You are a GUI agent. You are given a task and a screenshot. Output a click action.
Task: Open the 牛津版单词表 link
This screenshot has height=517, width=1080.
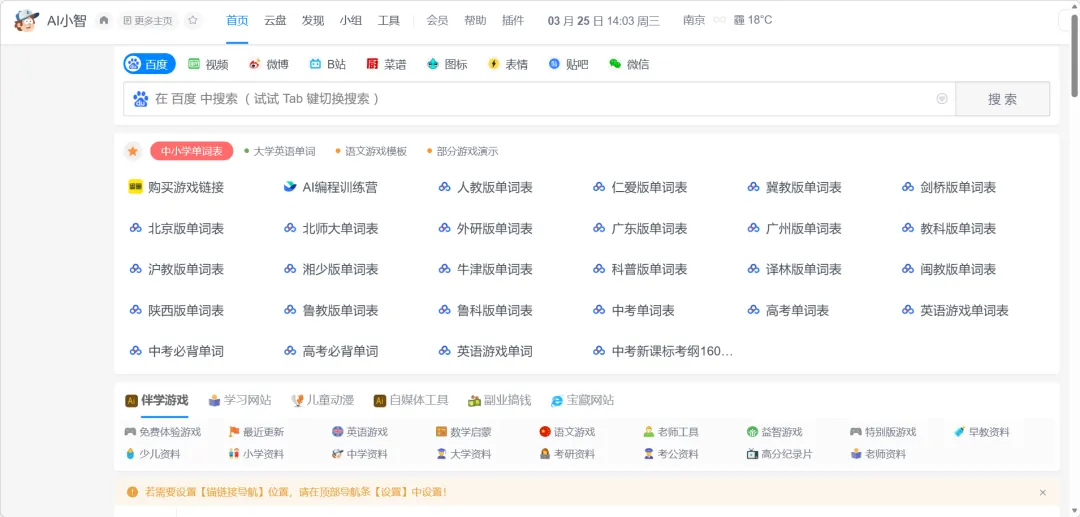(x=485, y=269)
